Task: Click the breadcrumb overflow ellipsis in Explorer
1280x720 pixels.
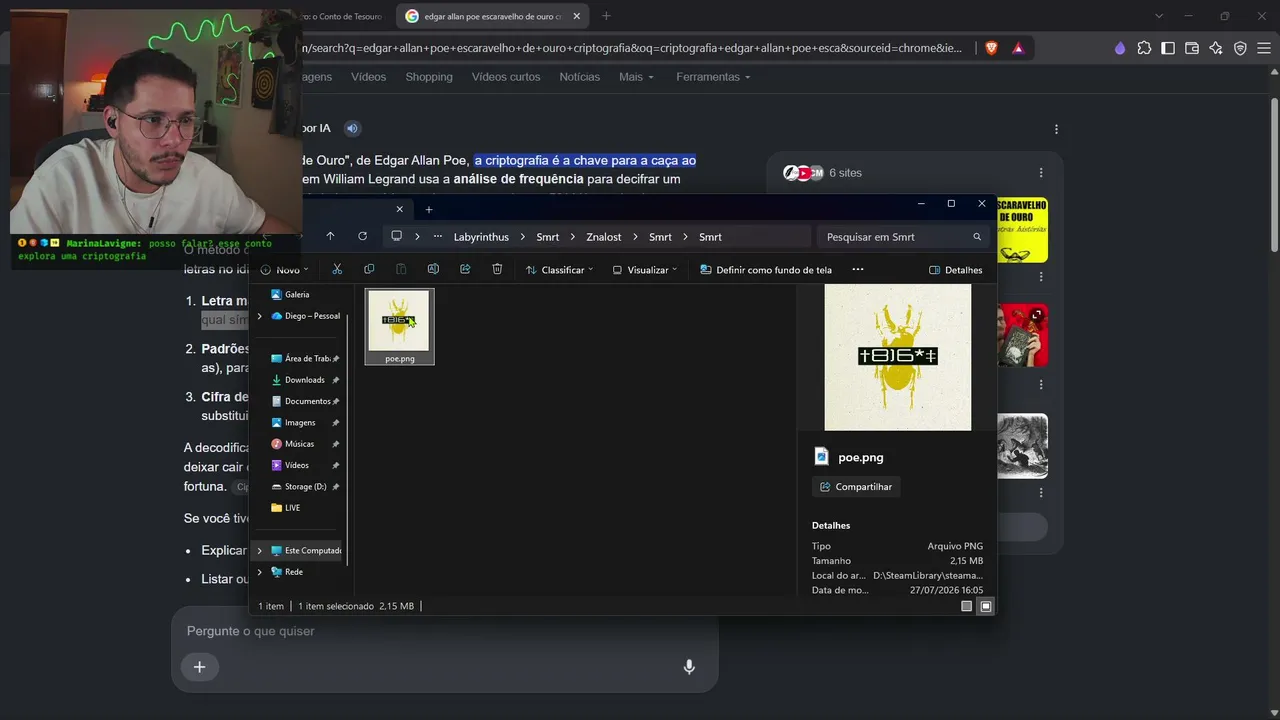Action: tap(437, 237)
